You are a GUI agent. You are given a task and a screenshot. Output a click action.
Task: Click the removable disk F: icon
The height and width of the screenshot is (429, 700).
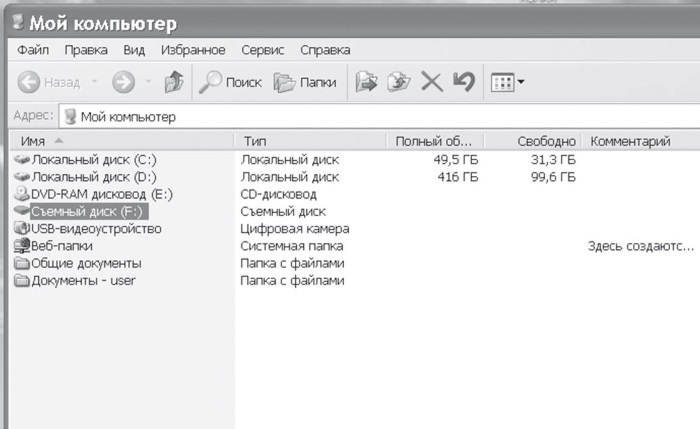tap(21, 210)
